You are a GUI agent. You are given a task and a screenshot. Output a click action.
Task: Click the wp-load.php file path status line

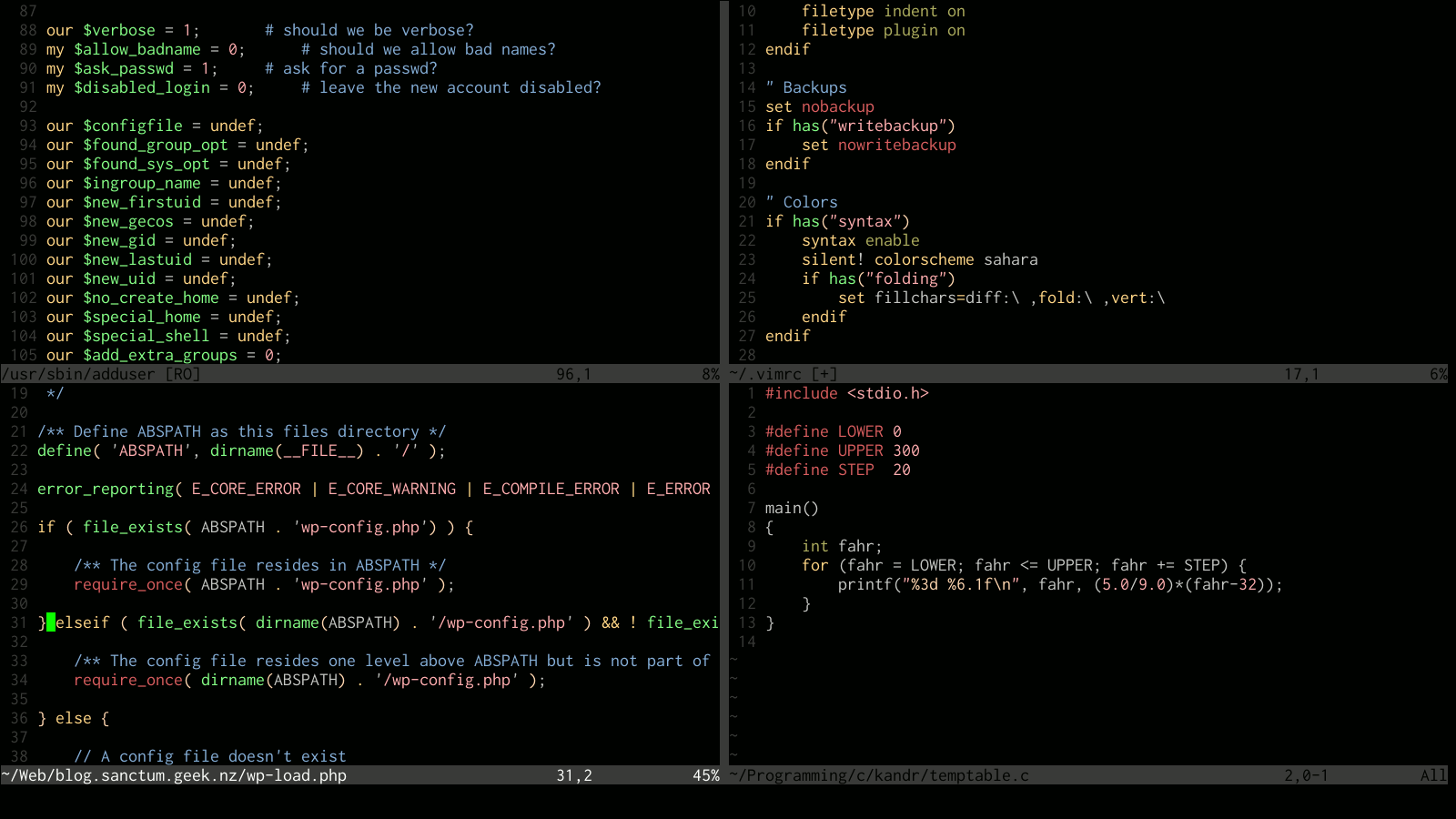coord(359,775)
